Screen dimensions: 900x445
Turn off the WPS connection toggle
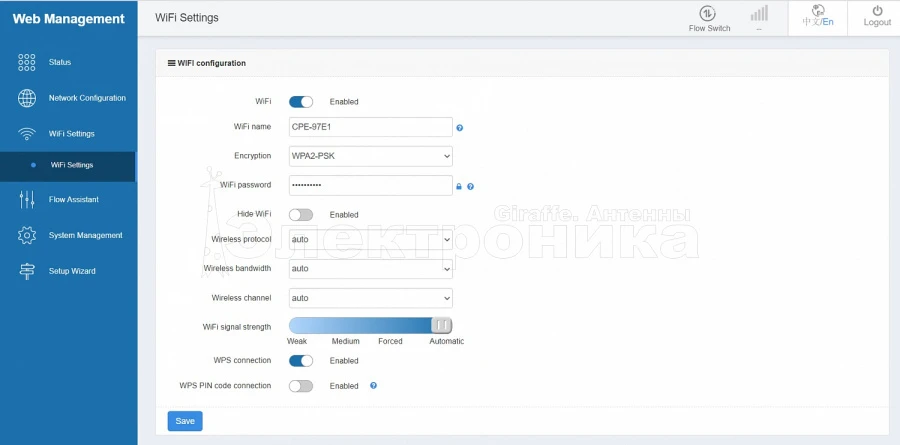point(301,360)
